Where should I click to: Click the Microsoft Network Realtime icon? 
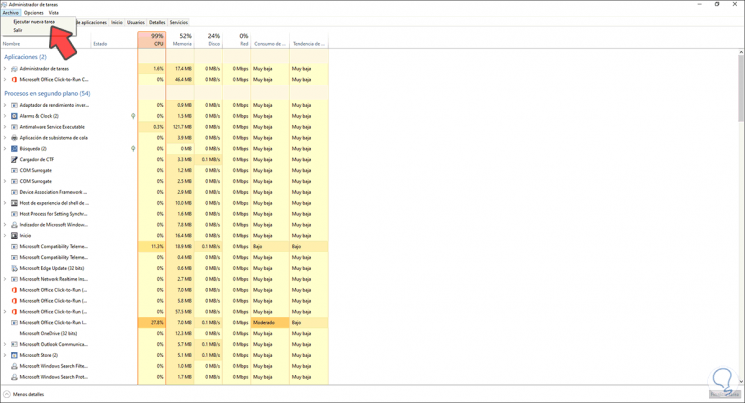[14, 279]
